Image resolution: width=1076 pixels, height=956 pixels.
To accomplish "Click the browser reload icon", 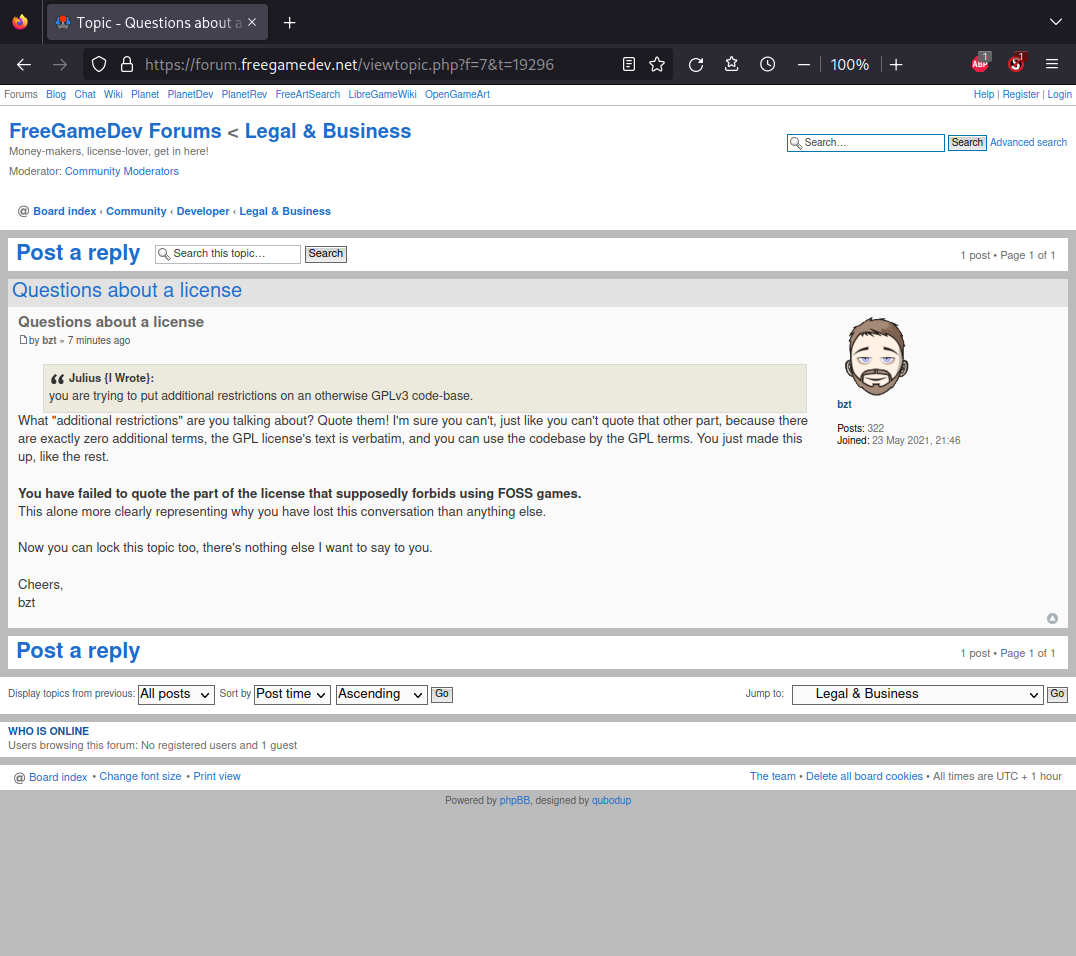I will [x=696, y=64].
